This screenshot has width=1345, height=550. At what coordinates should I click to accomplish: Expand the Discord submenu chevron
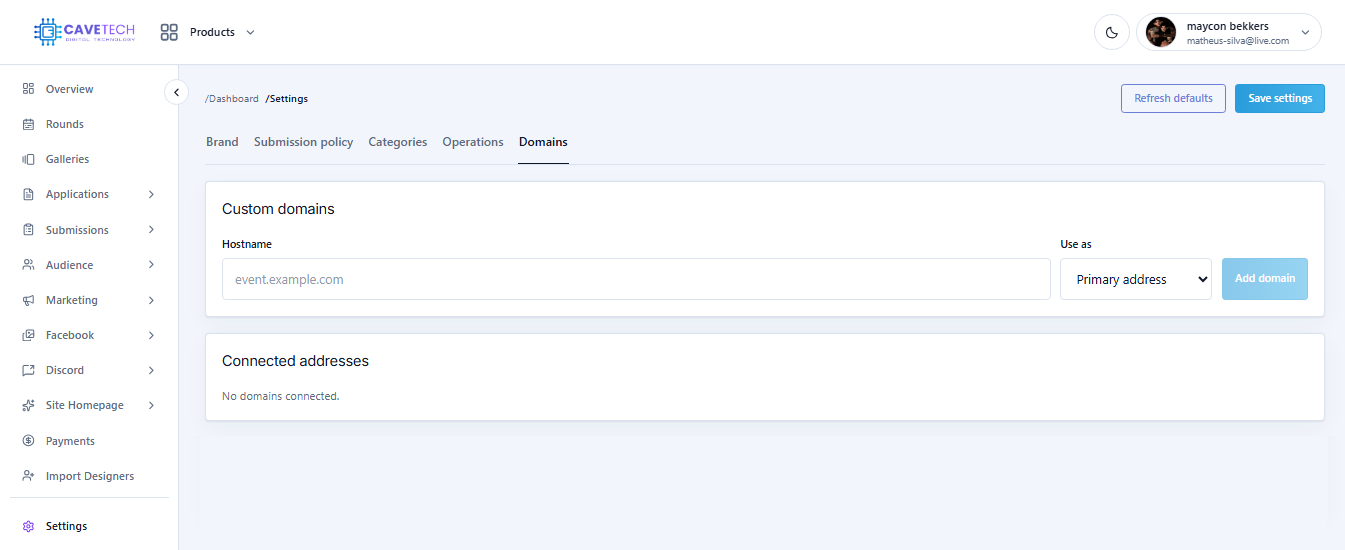pos(151,370)
